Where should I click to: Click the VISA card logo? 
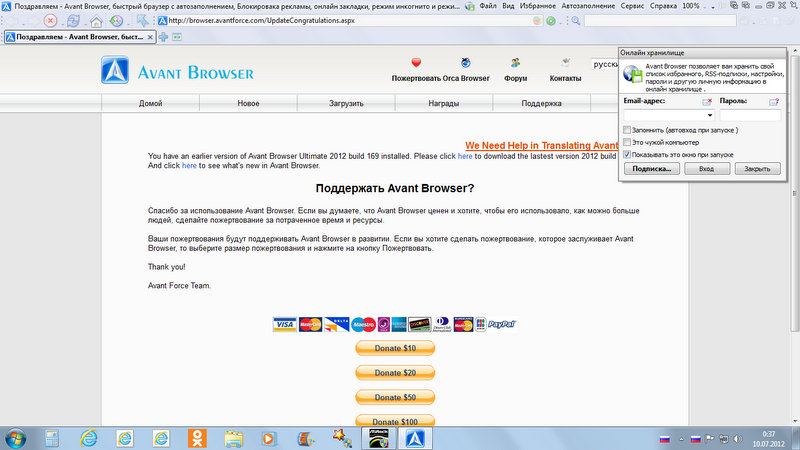point(284,324)
